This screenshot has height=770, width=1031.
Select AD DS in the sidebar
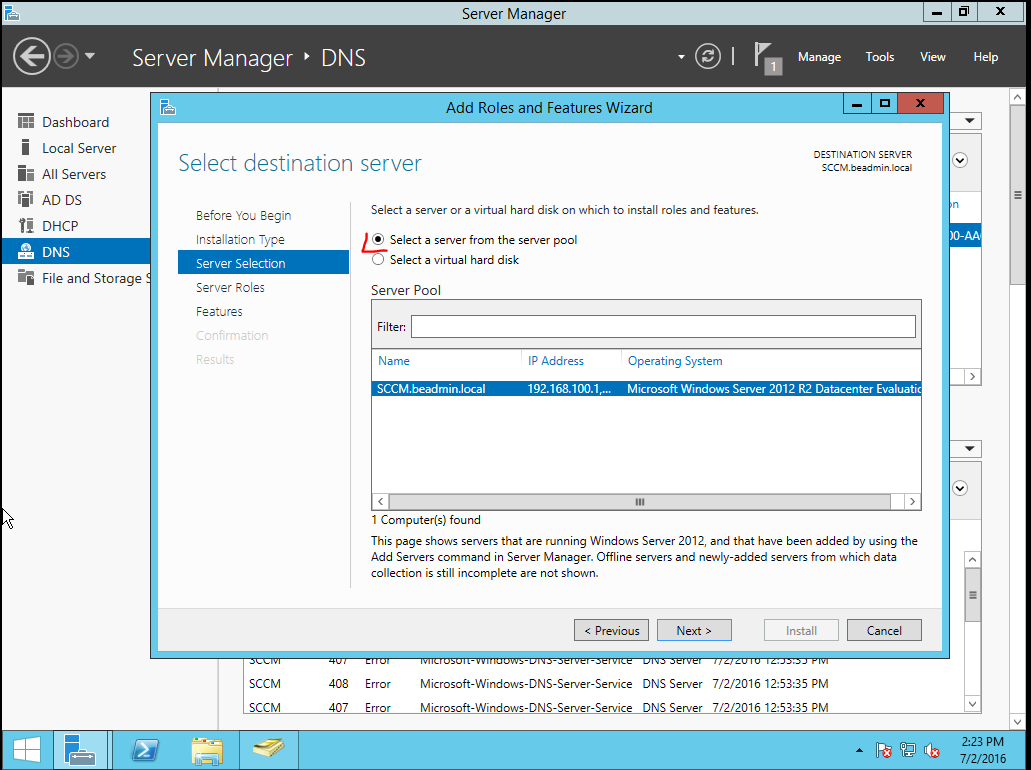pyautogui.click(x=76, y=200)
